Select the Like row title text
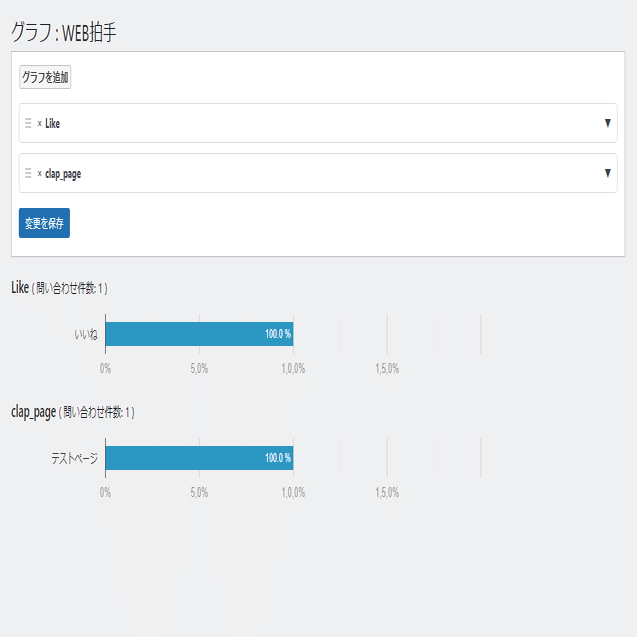Viewport: 637px width, 637px height. (x=53, y=124)
